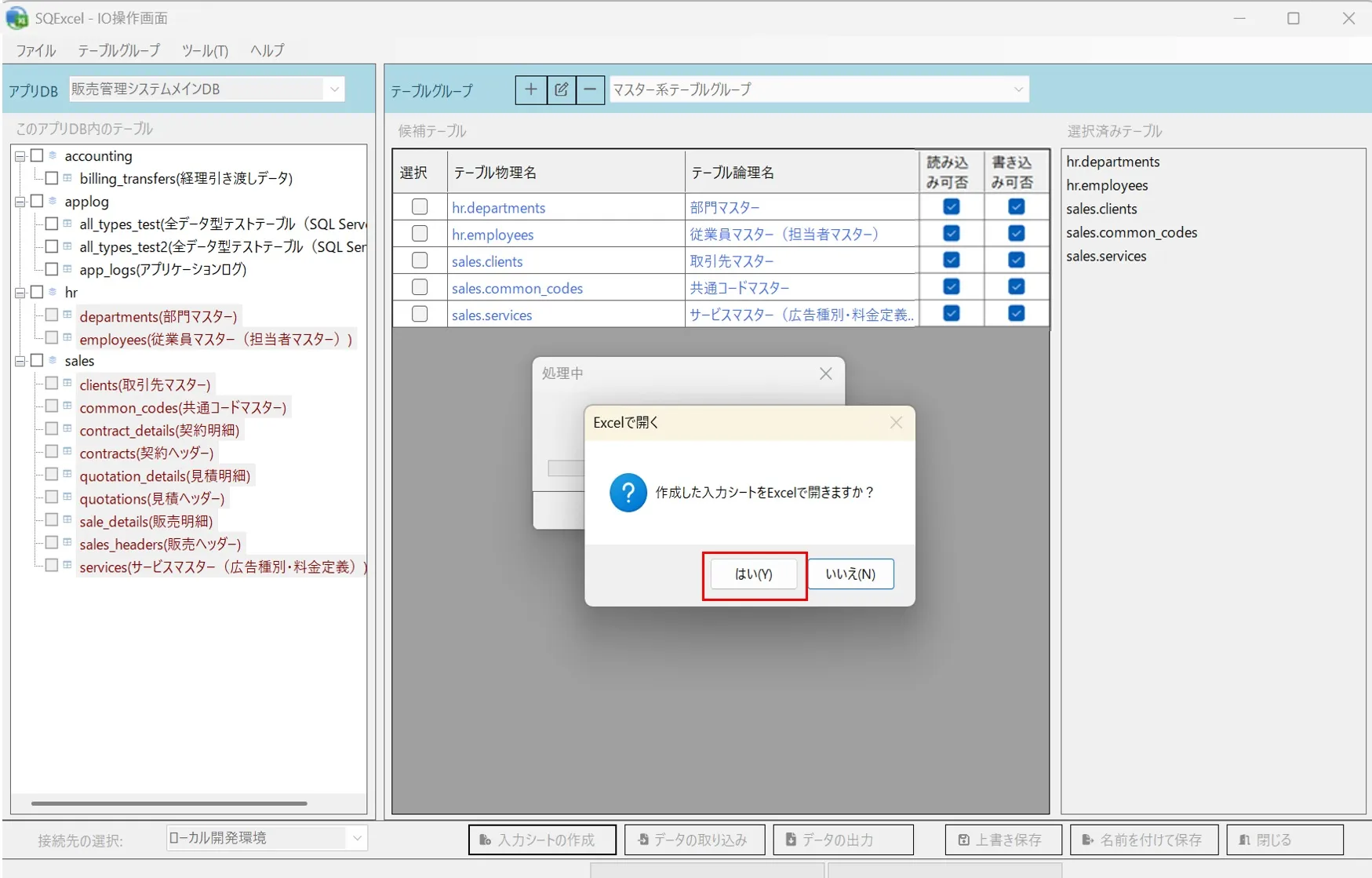Screen dimensions: 1372x878
Task: Click the blue question mark dialog icon
Action: click(628, 493)
